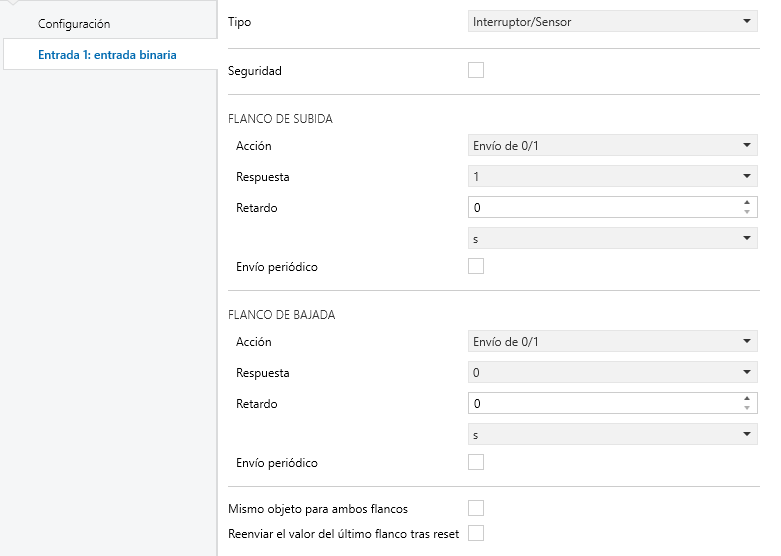Click the Mismo objeto para ambos flancos label
Image resolution: width=781 pixels, height=556 pixels.
pyautogui.click(x=318, y=509)
